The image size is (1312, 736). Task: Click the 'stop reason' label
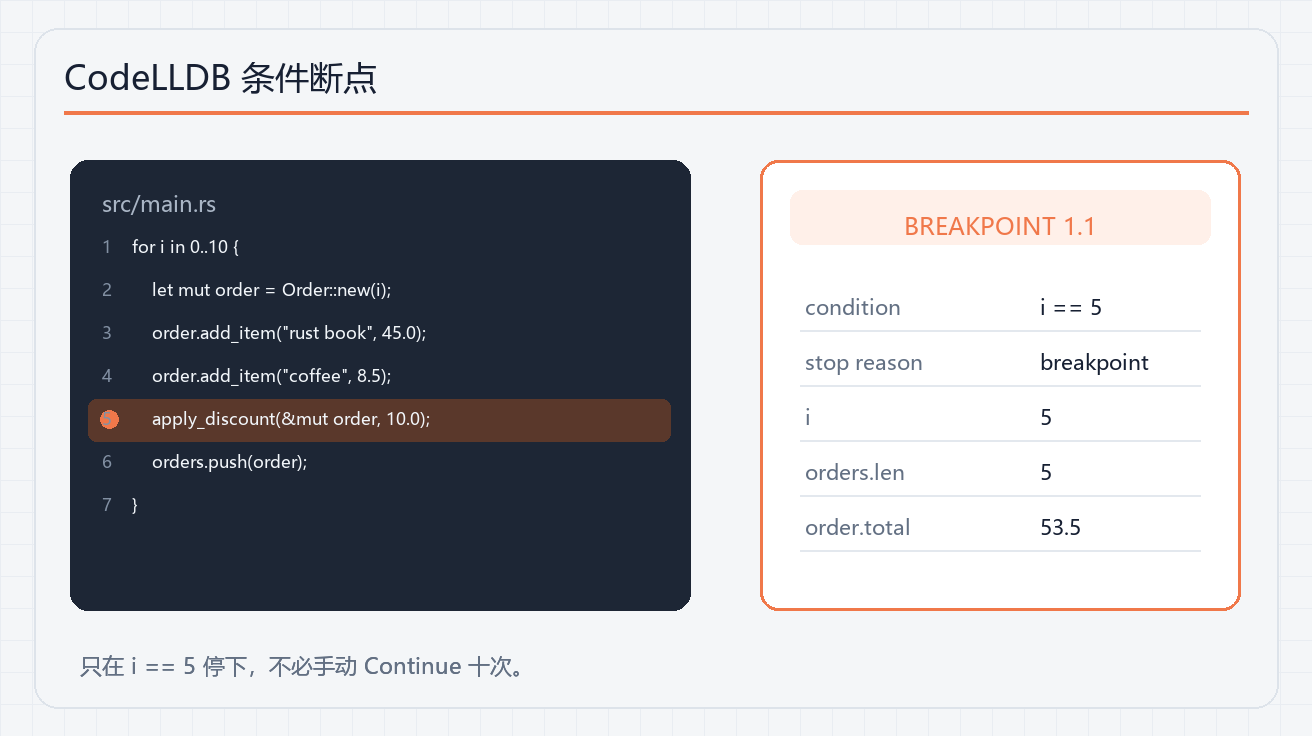(x=863, y=362)
